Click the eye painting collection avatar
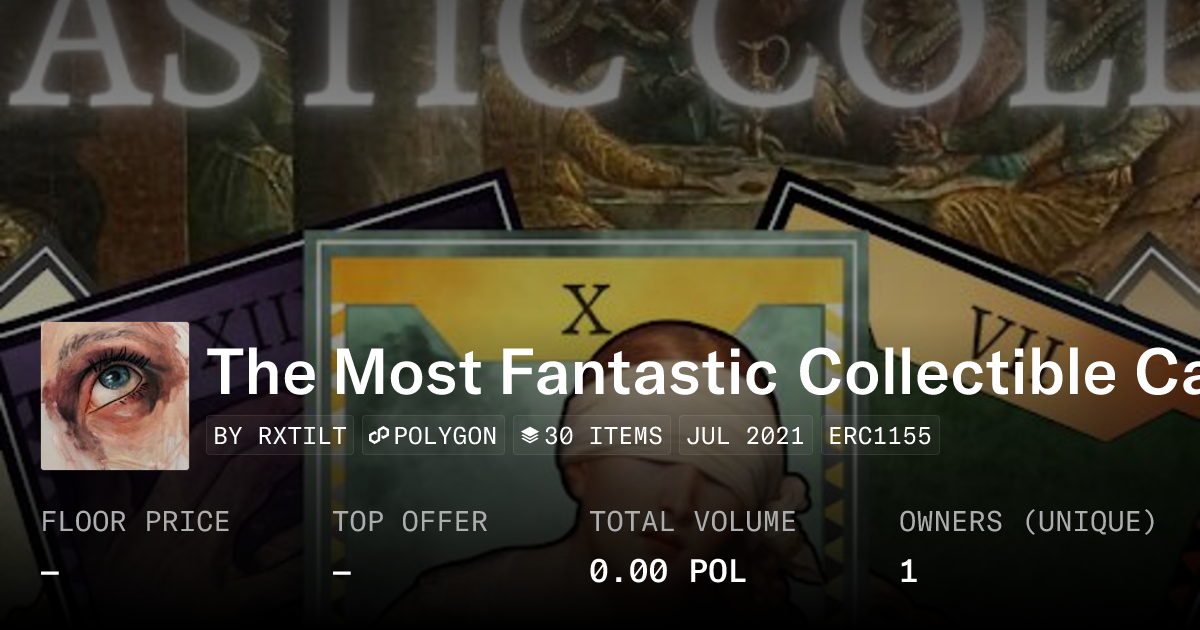The image size is (1200, 630). point(115,396)
